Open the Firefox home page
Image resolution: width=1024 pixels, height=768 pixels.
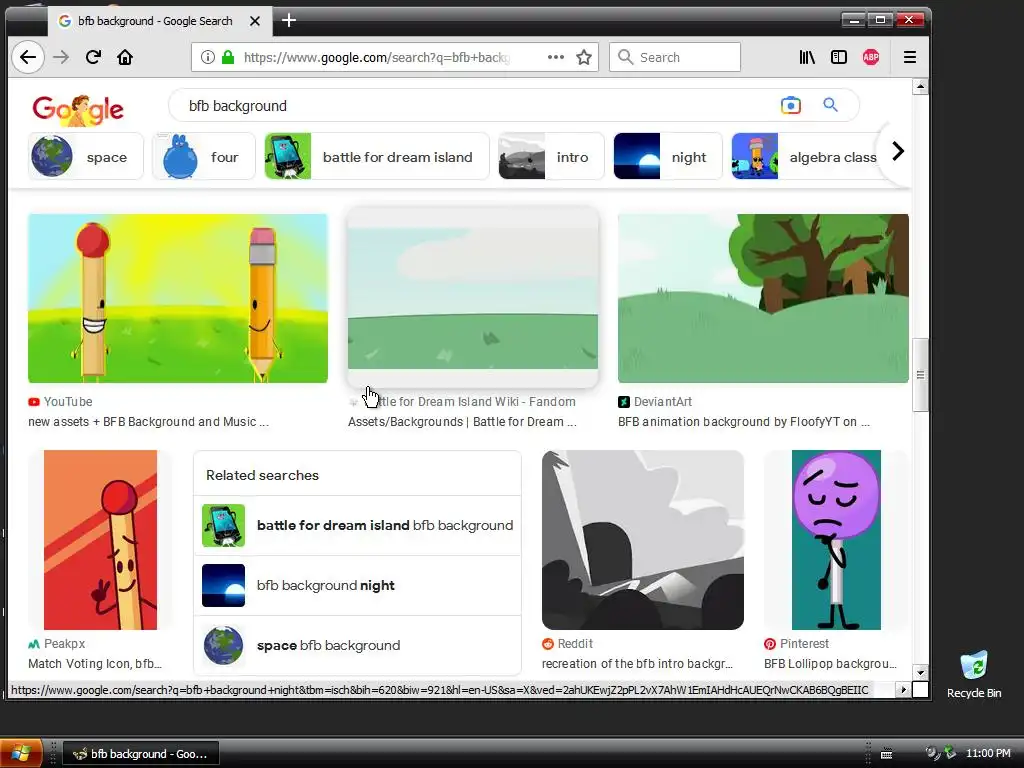tap(125, 57)
